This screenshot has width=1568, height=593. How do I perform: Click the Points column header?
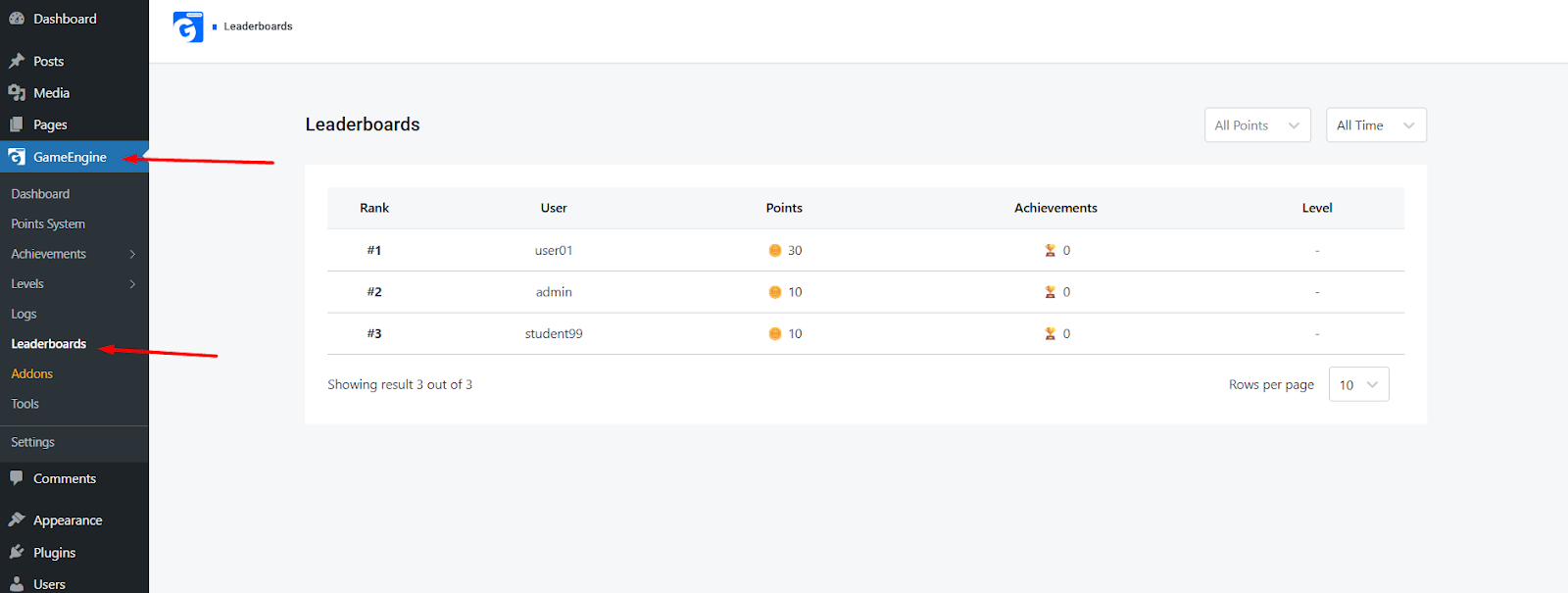click(x=784, y=208)
